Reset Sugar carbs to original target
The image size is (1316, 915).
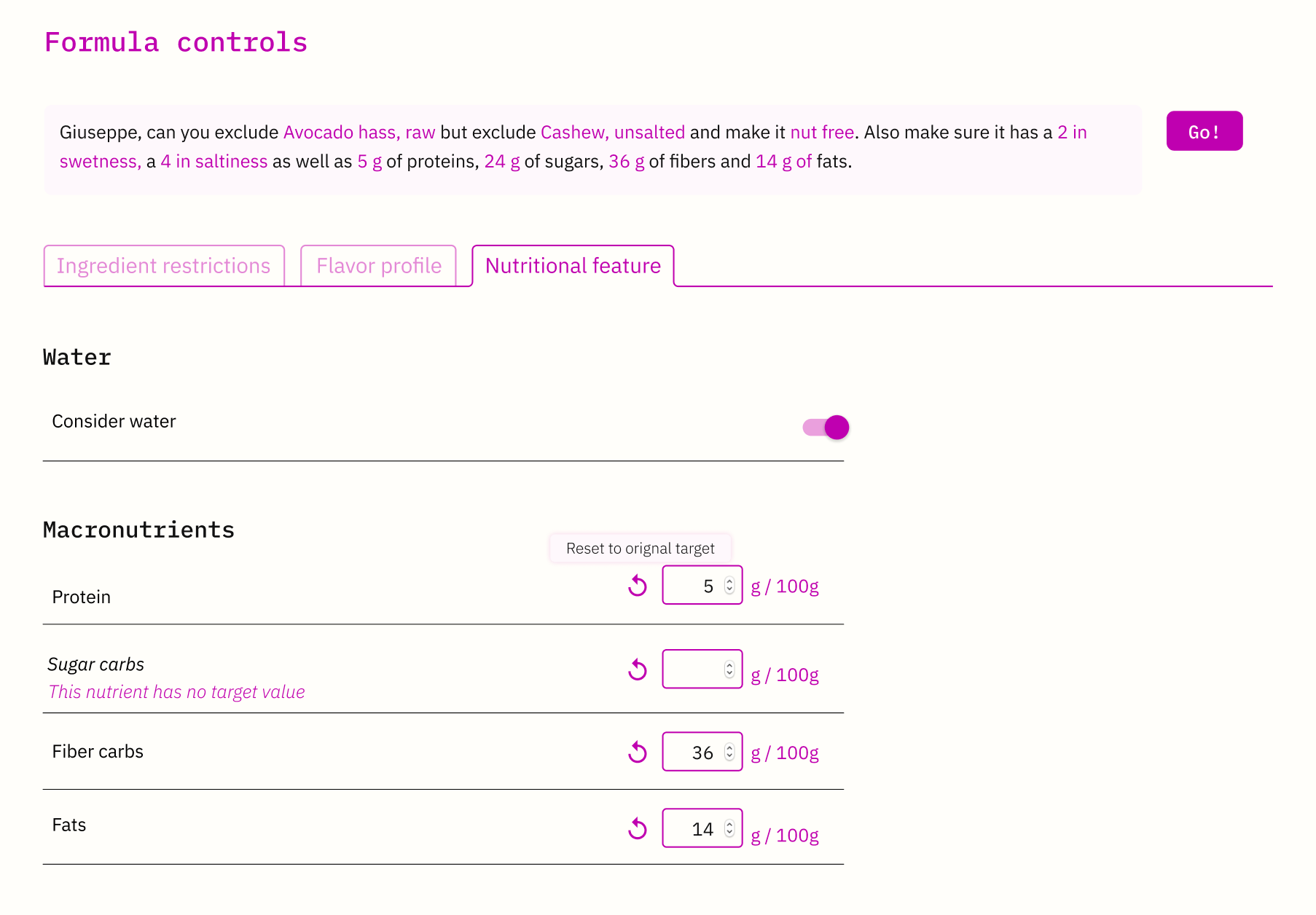(x=638, y=669)
